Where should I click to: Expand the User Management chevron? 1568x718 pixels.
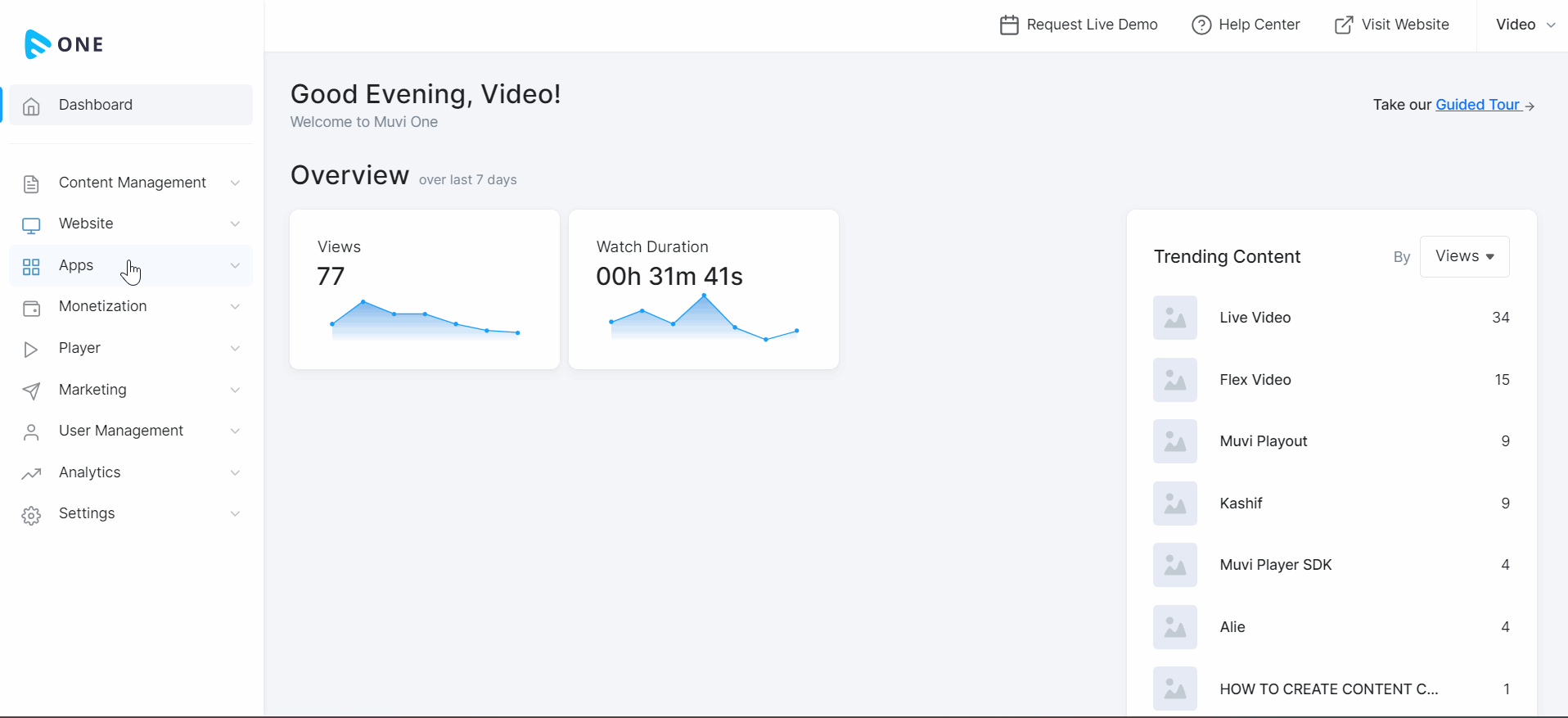pos(235,431)
